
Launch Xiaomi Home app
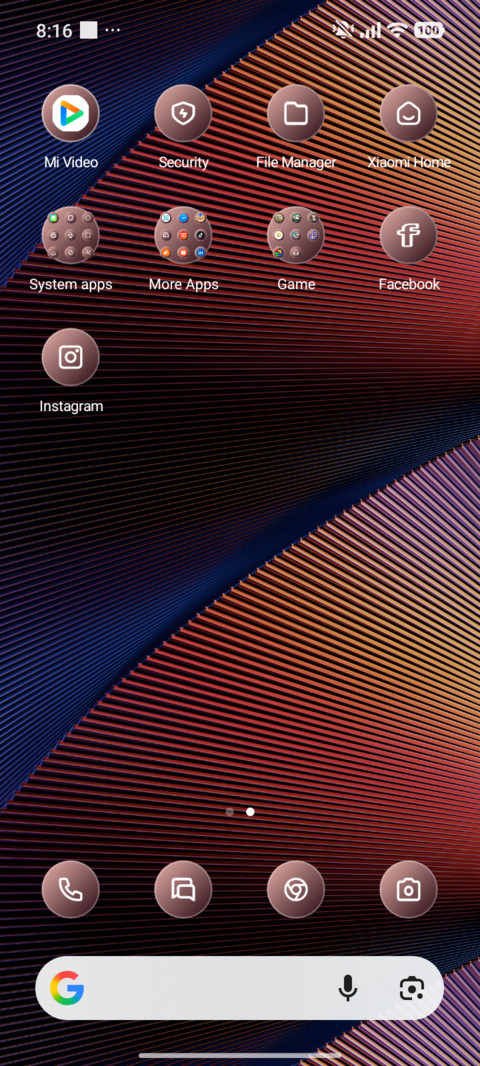[x=409, y=114]
